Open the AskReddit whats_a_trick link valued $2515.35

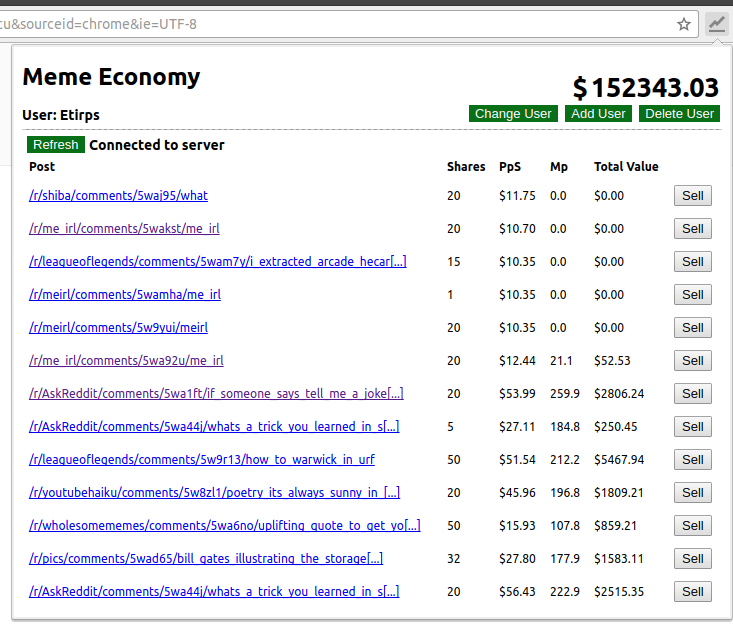pyautogui.click(x=214, y=591)
